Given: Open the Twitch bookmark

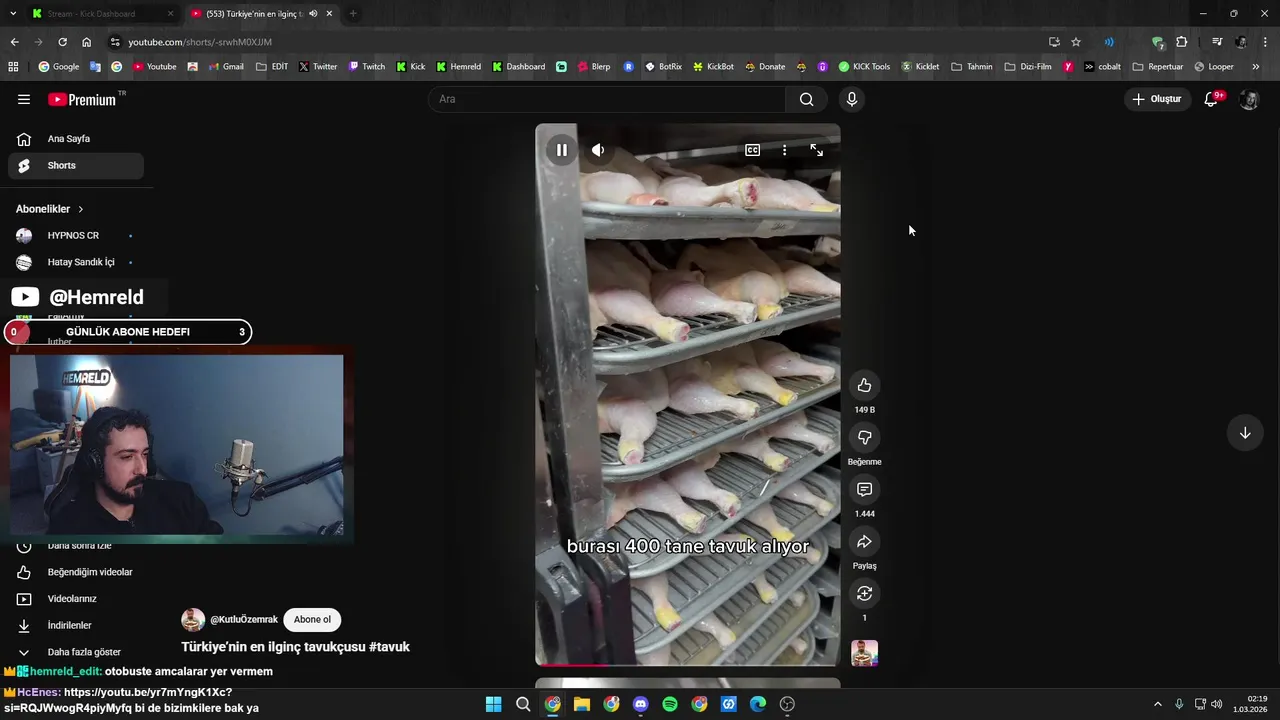Looking at the screenshot, I should pos(366,67).
